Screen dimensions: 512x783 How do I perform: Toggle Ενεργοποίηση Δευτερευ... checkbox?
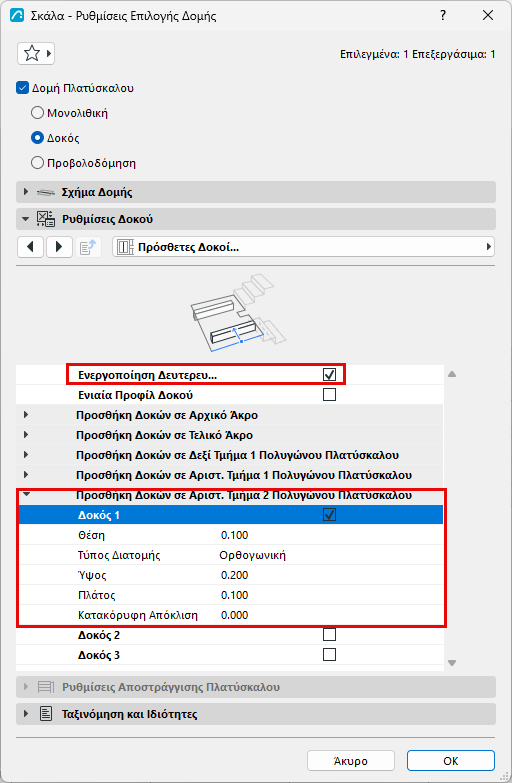point(329,375)
